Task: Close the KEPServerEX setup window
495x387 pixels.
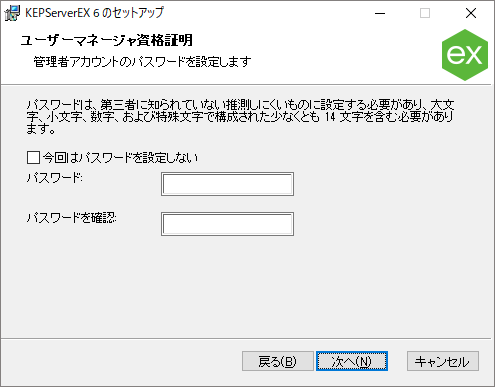Action: click(471, 13)
